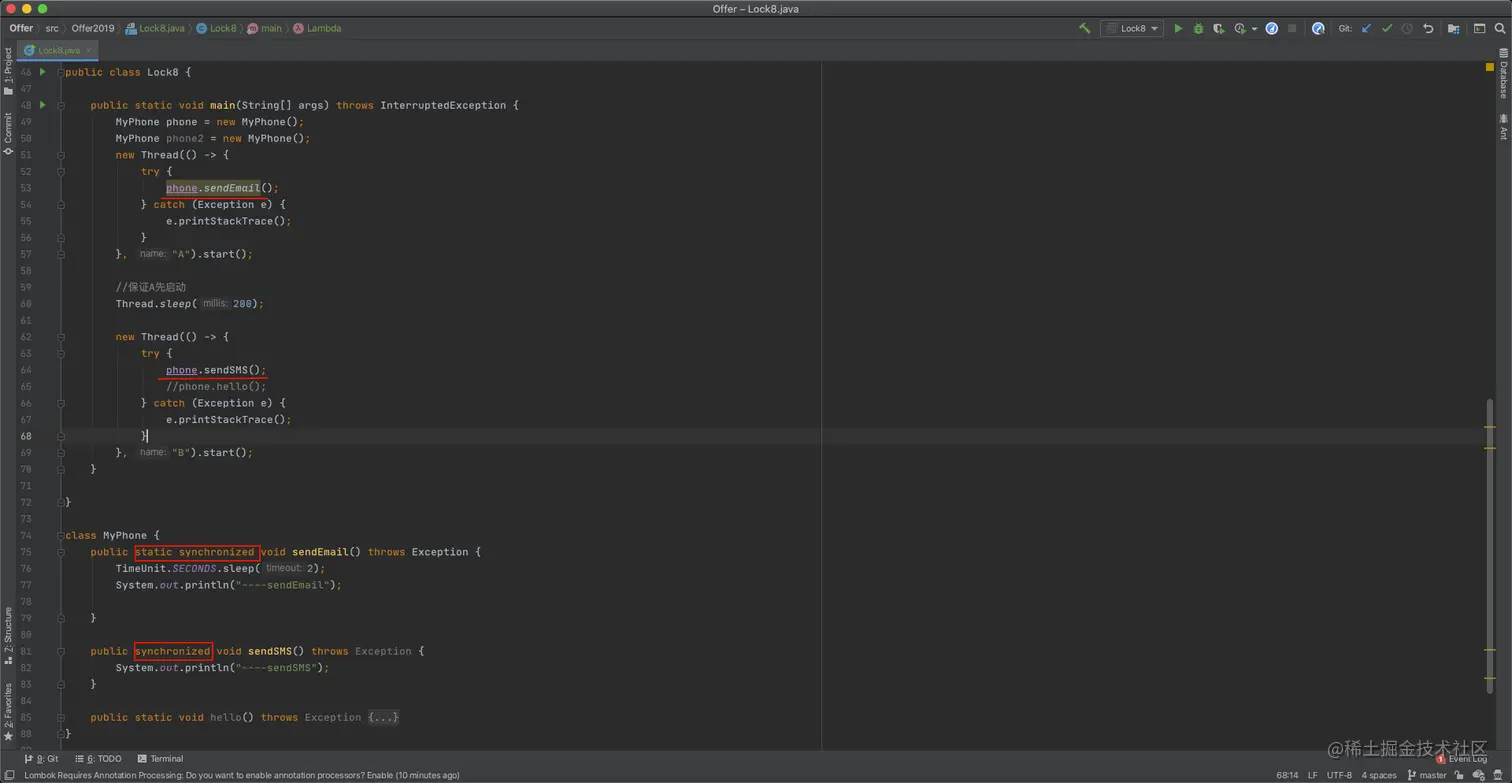Click the 68:14 caret position in status bar
The height and width of the screenshot is (783, 1512).
coord(1287,775)
